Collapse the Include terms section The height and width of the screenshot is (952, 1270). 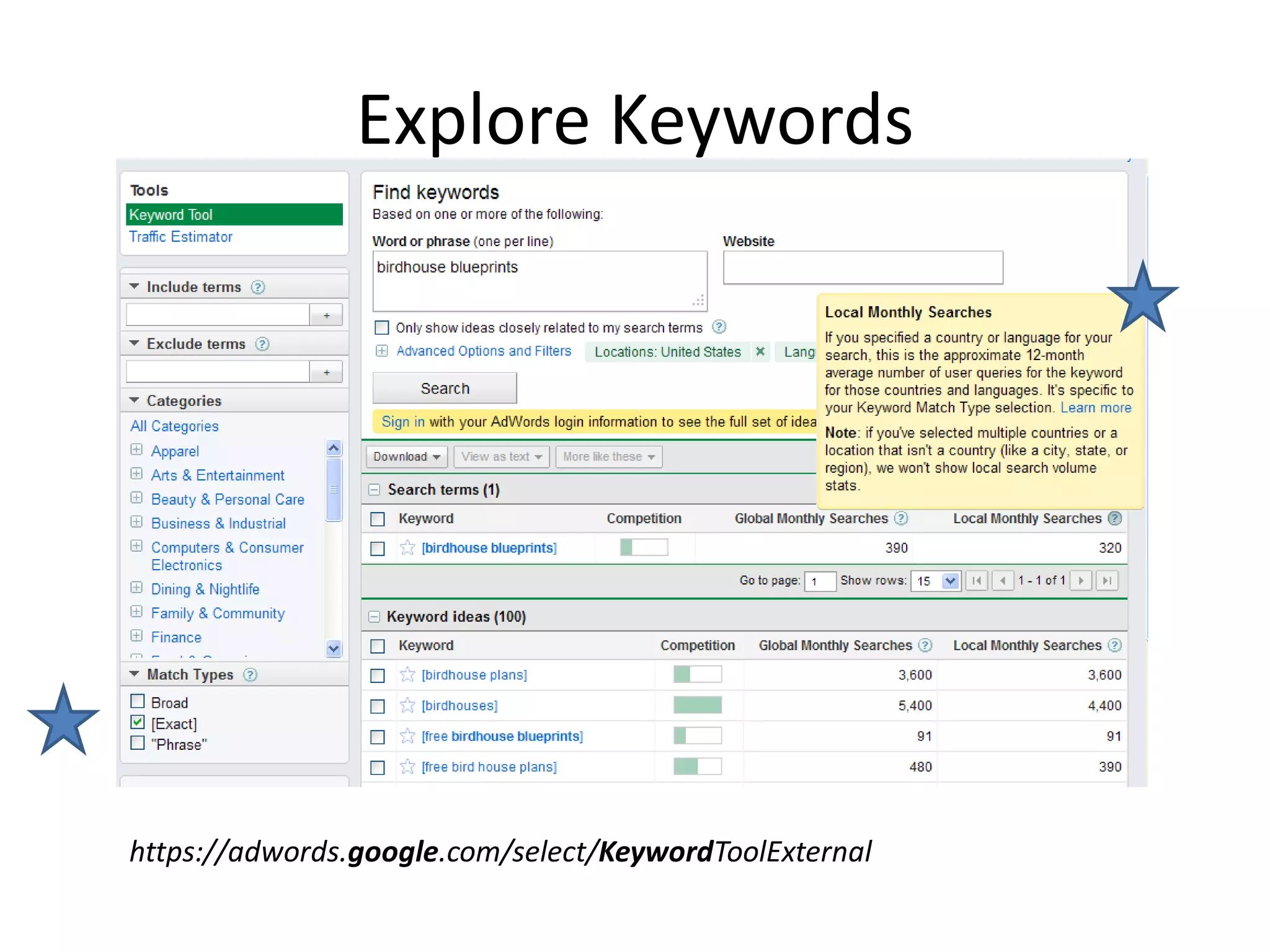click(x=134, y=286)
